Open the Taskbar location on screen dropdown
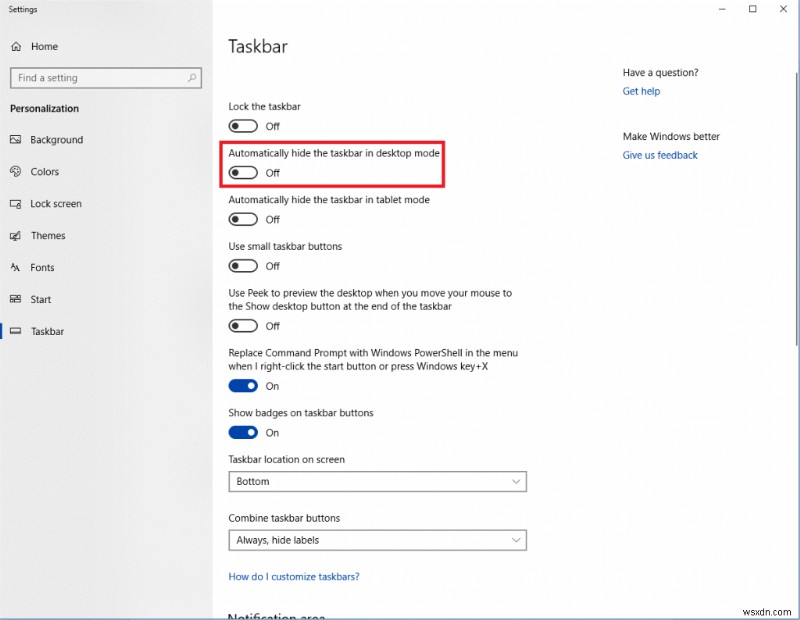This screenshot has width=800, height=620. pos(377,481)
